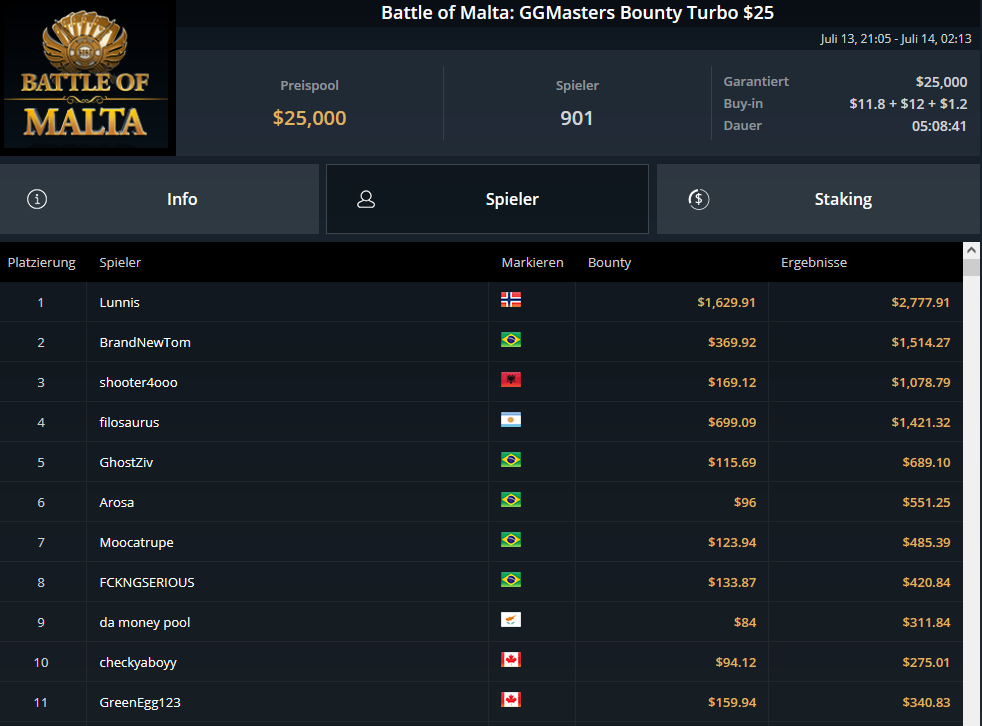Select player filosaurus

pyautogui.click(x=129, y=423)
